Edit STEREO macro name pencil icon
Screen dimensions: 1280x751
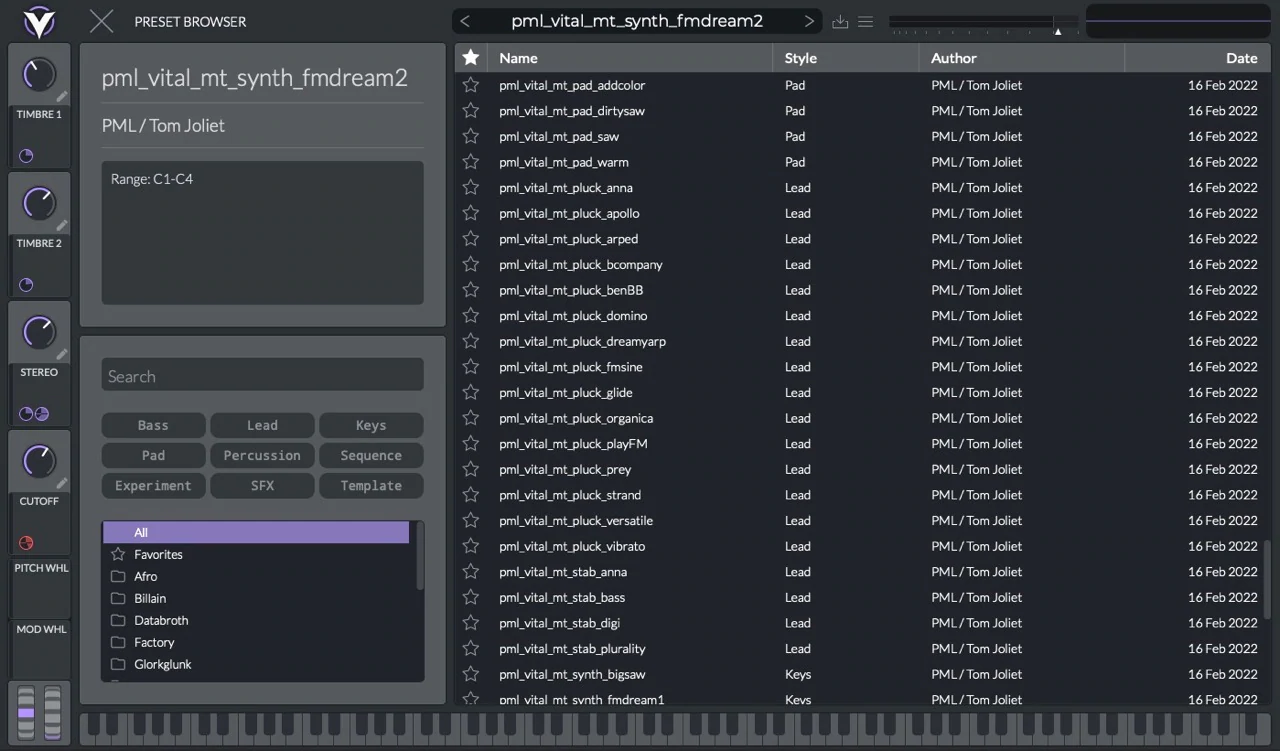62,355
